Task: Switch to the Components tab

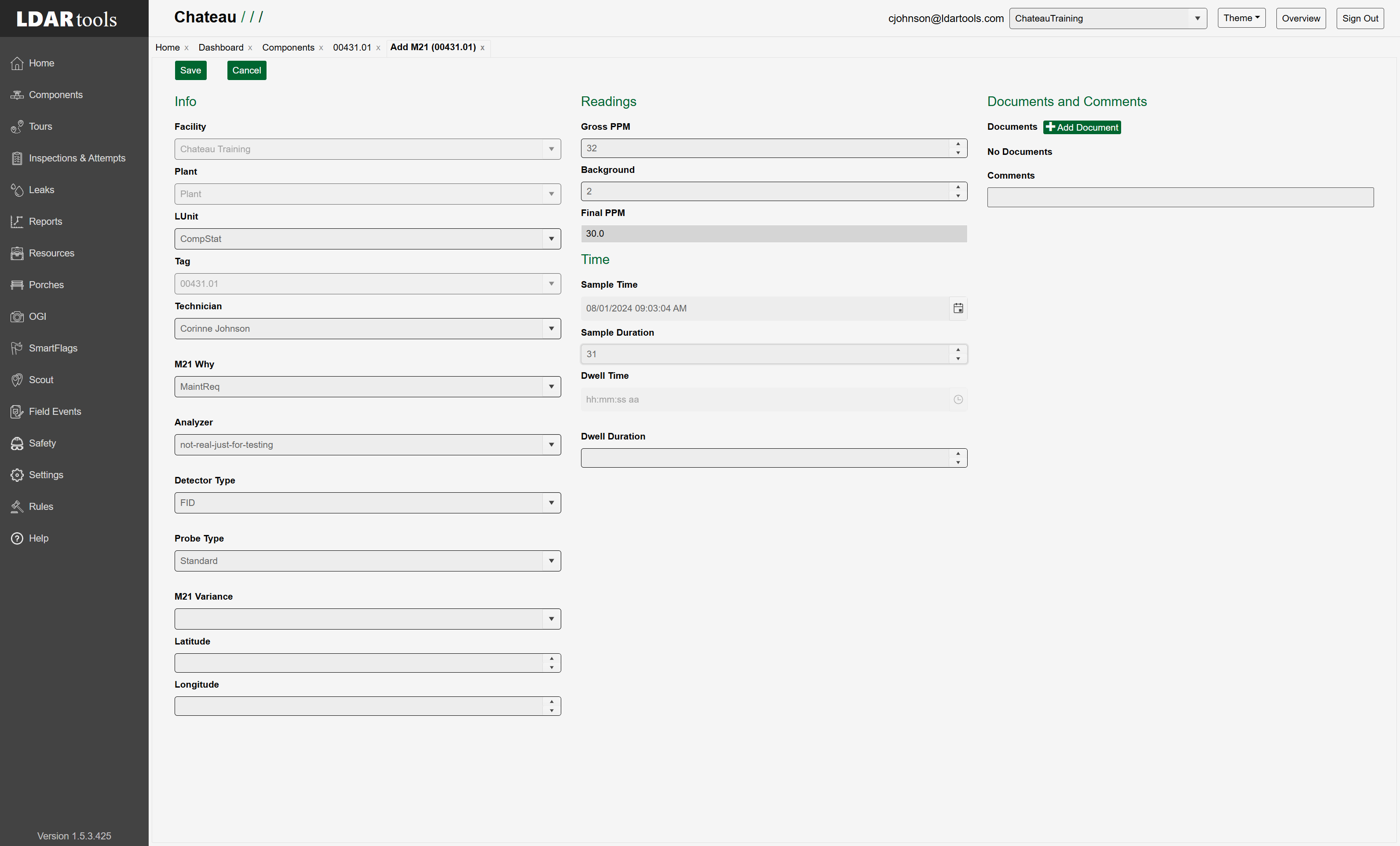Action: [x=288, y=47]
